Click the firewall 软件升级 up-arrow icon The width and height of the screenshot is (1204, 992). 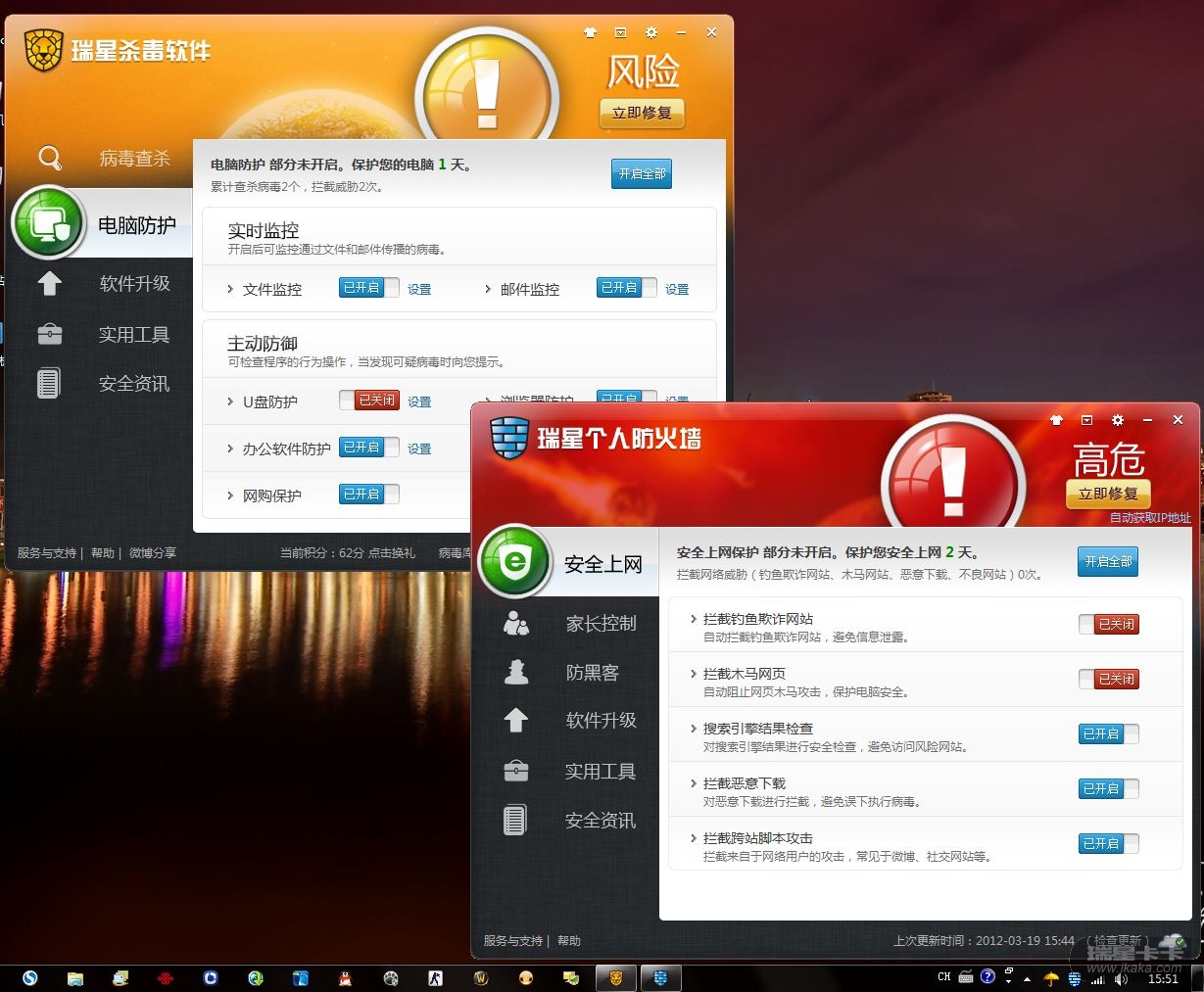click(x=516, y=720)
